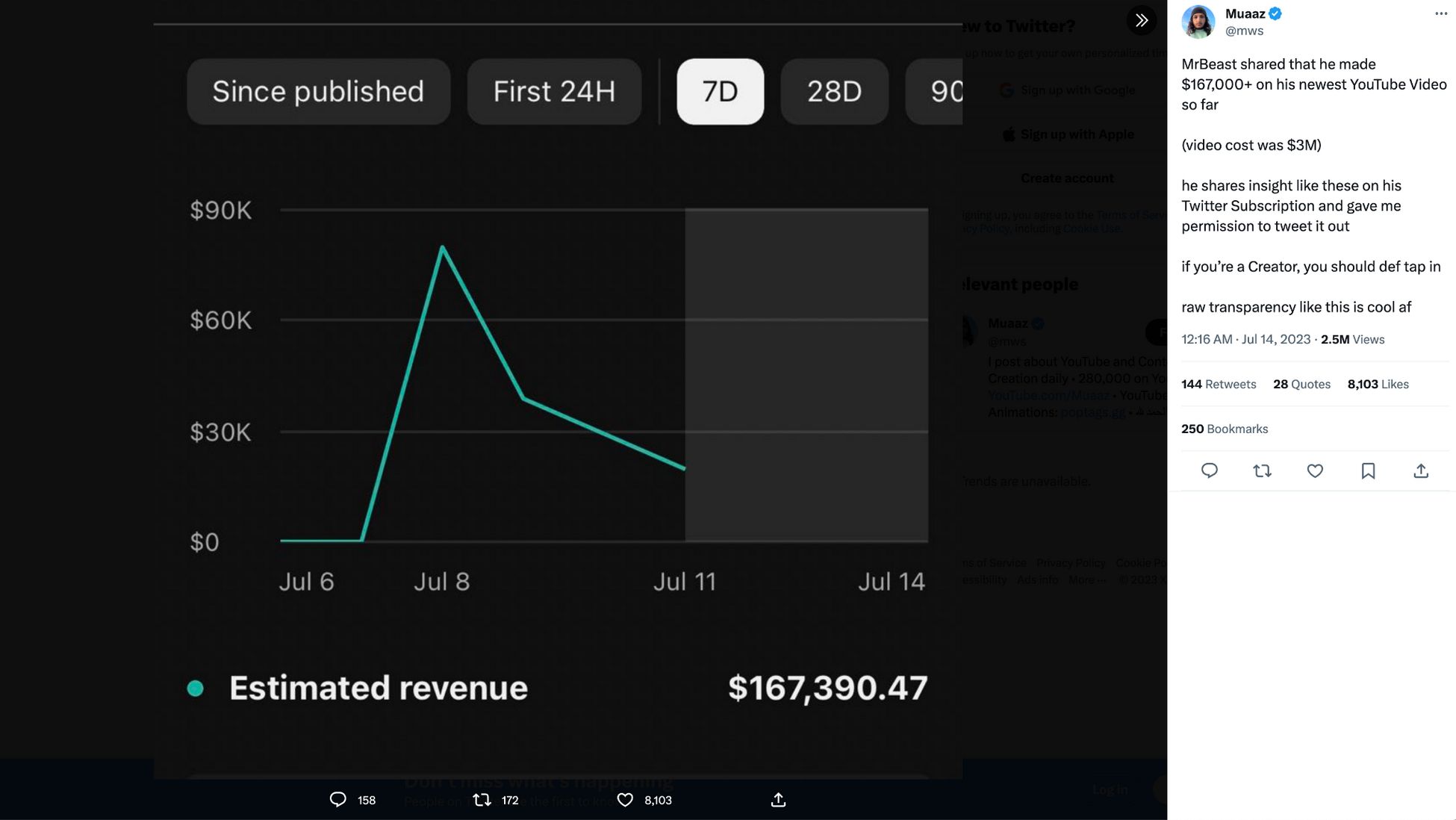Share the tweet with sidebar share icon
This screenshot has height=820, width=1456.
(1421, 470)
